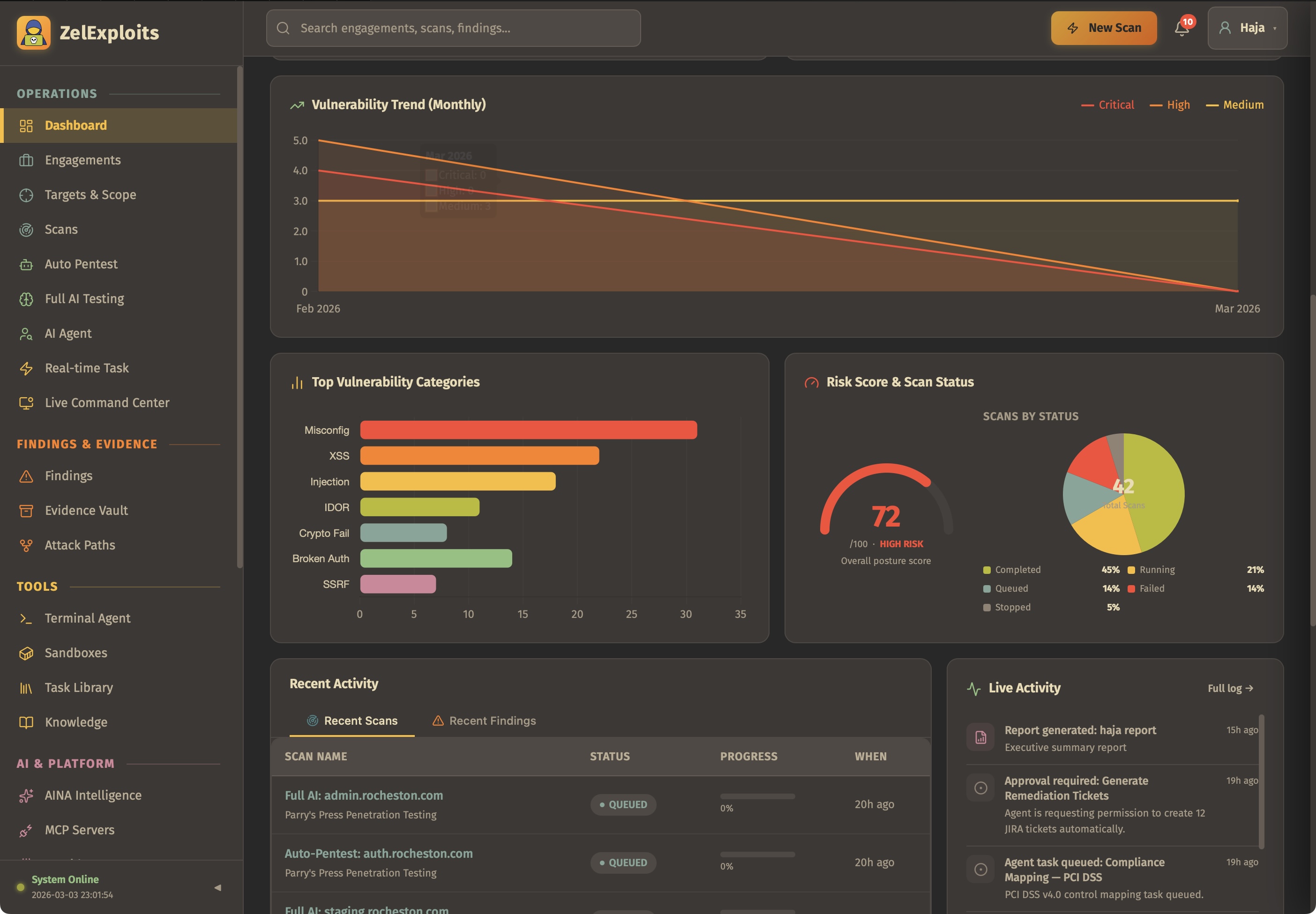Toggle the High series in the trend legend

tap(1169, 105)
